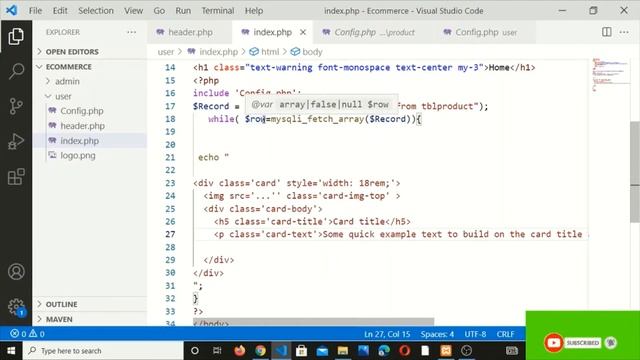Open the File menu

[x=35, y=11]
